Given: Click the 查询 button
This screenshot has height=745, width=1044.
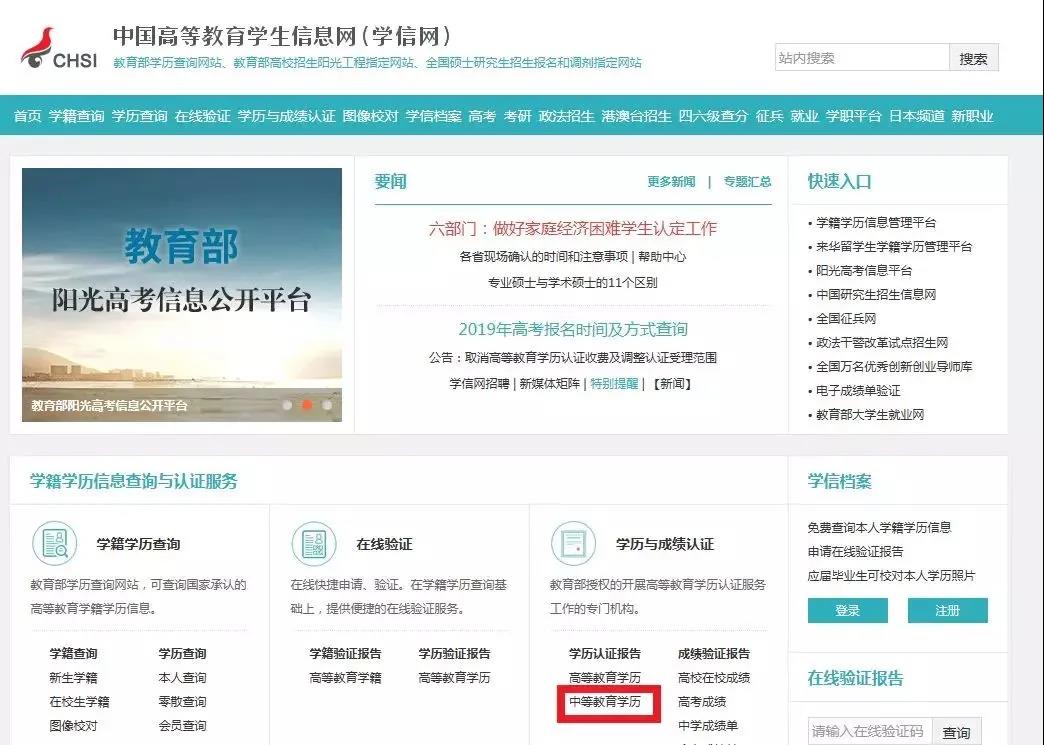Looking at the screenshot, I should pos(957,732).
